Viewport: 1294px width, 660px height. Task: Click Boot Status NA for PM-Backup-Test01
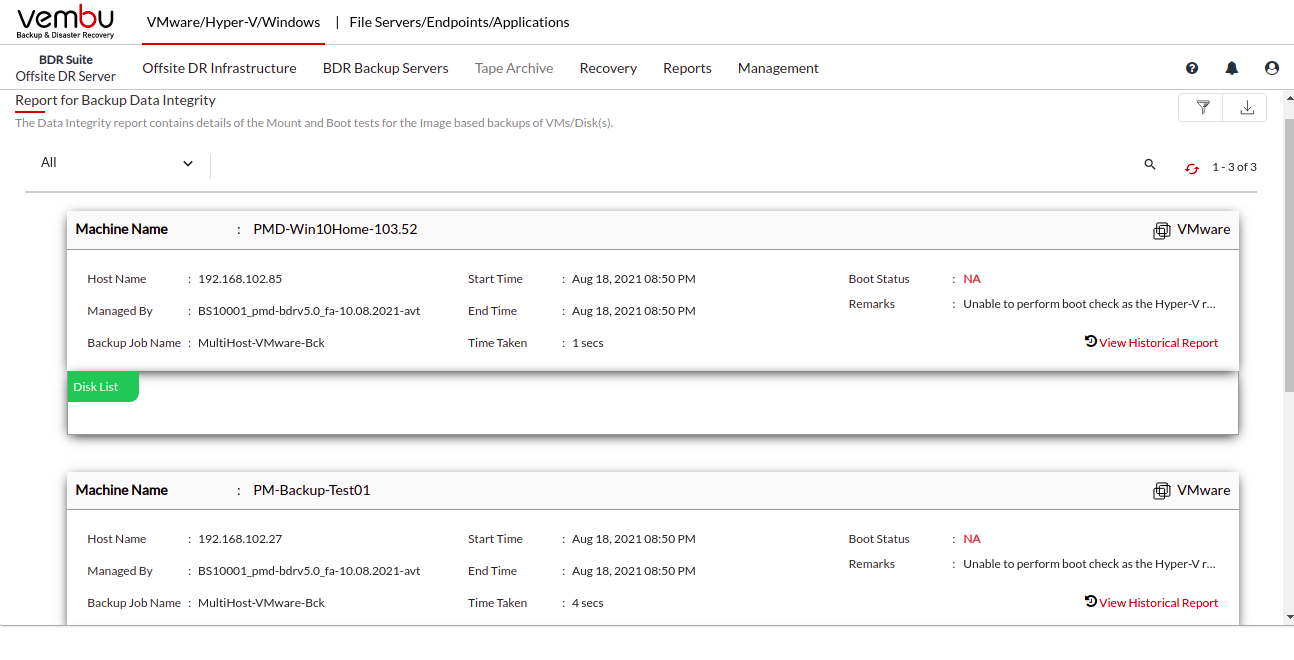click(x=972, y=539)
